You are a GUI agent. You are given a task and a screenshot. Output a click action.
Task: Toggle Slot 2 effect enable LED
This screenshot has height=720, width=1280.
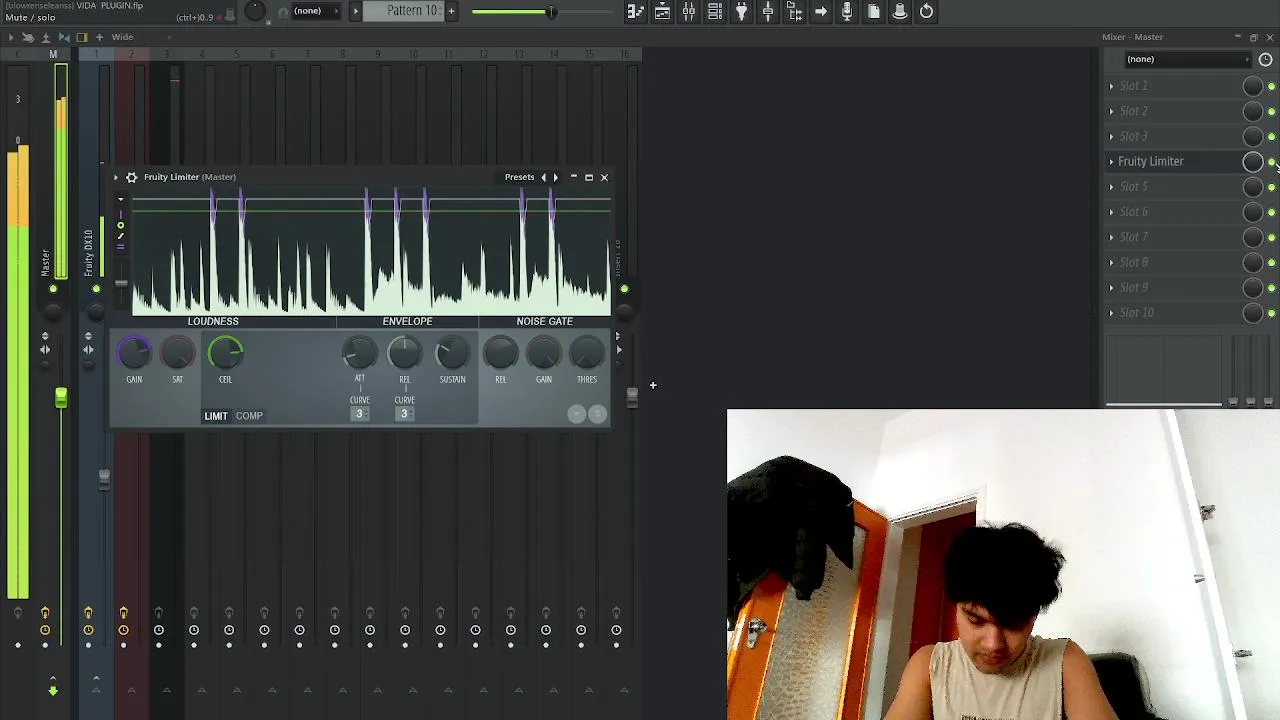(x=1271, y=111)
